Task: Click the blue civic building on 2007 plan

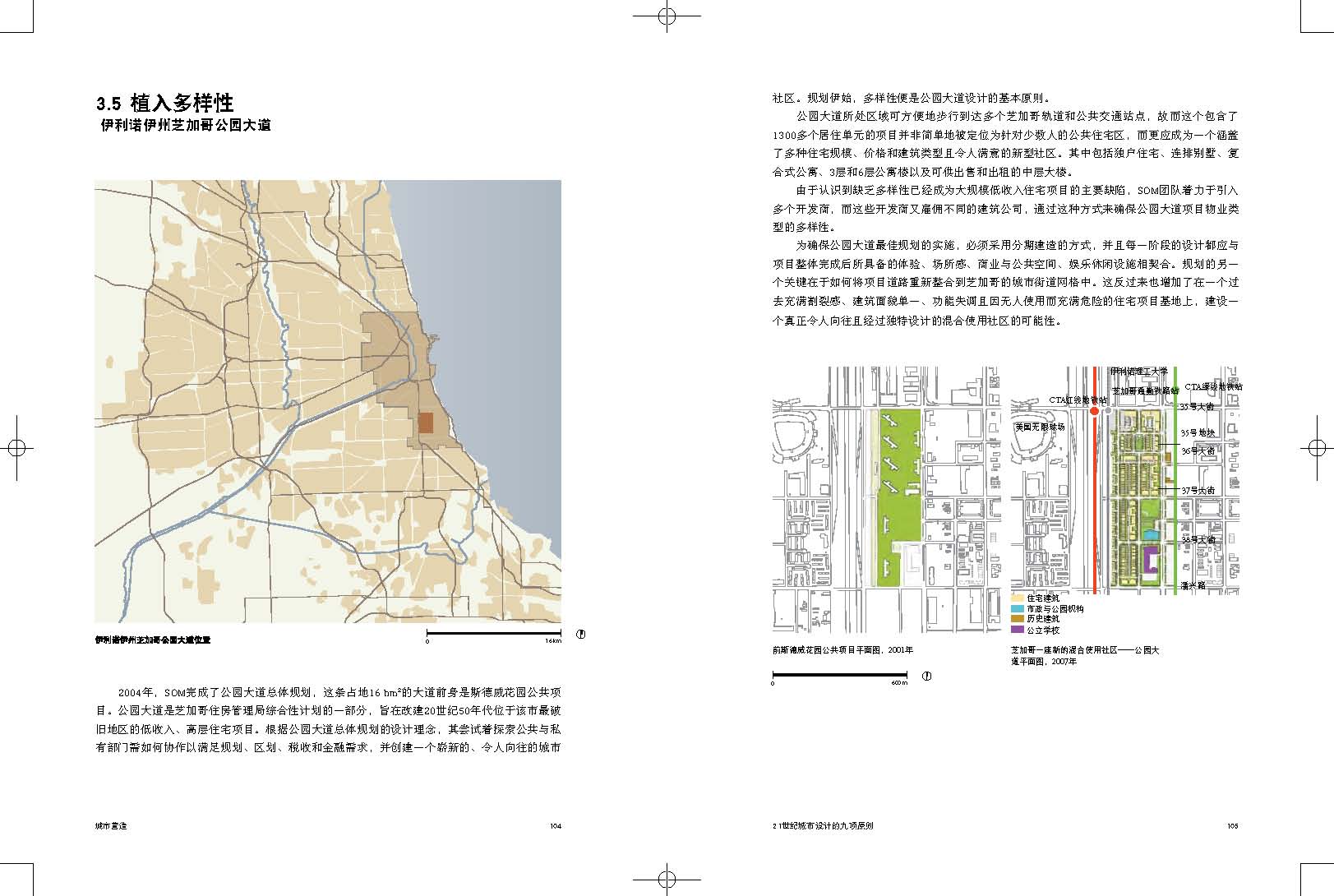Action: 1149,535
